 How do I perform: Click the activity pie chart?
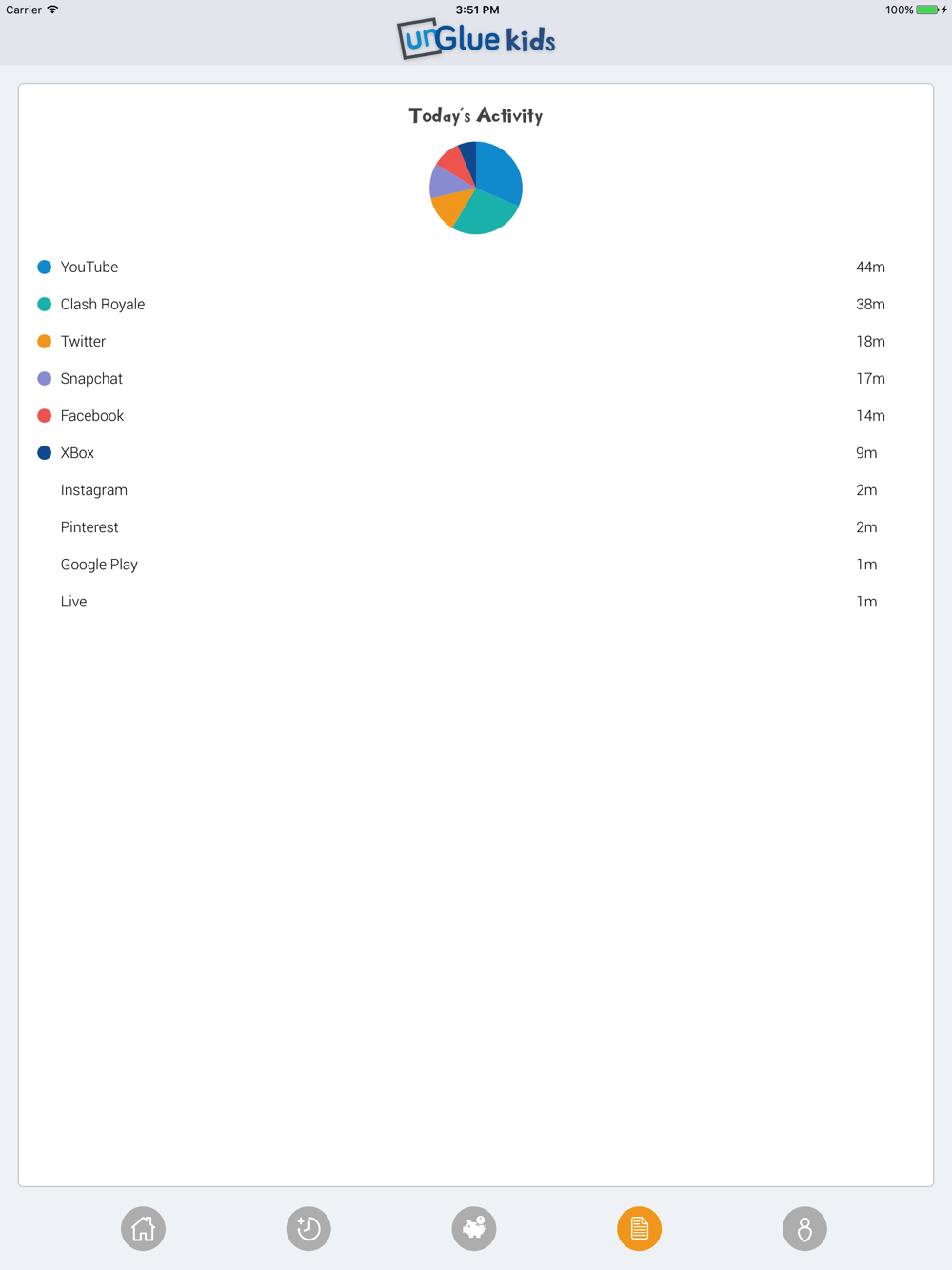coord(476,188)
